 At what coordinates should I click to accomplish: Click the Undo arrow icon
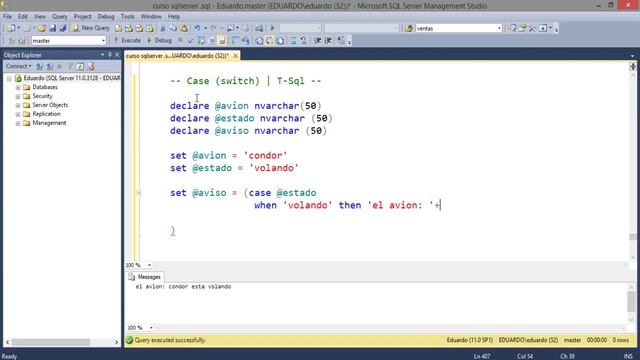[x=197, y=28]
